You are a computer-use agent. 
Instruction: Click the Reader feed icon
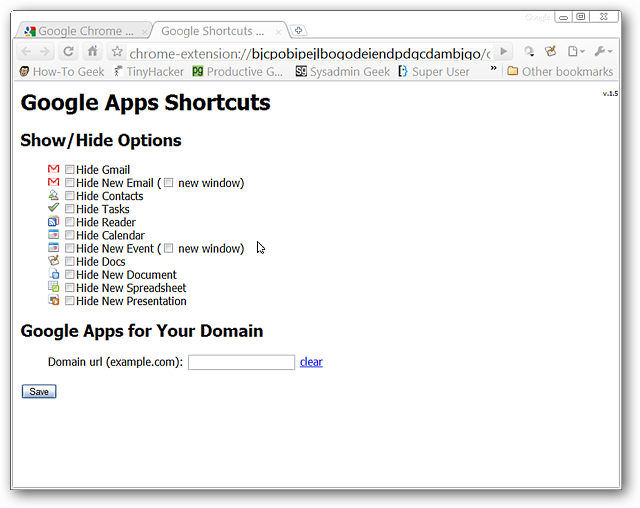pos(53,222)
